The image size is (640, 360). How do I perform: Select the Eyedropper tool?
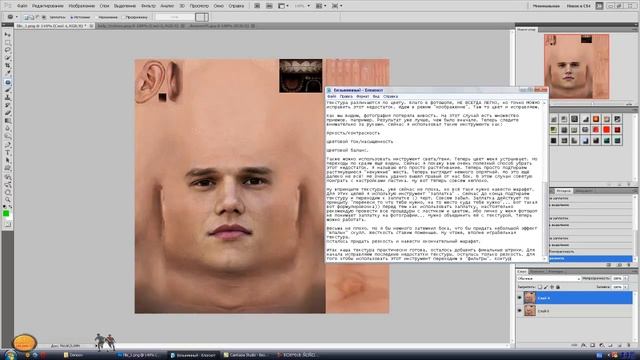coord(7,74)
